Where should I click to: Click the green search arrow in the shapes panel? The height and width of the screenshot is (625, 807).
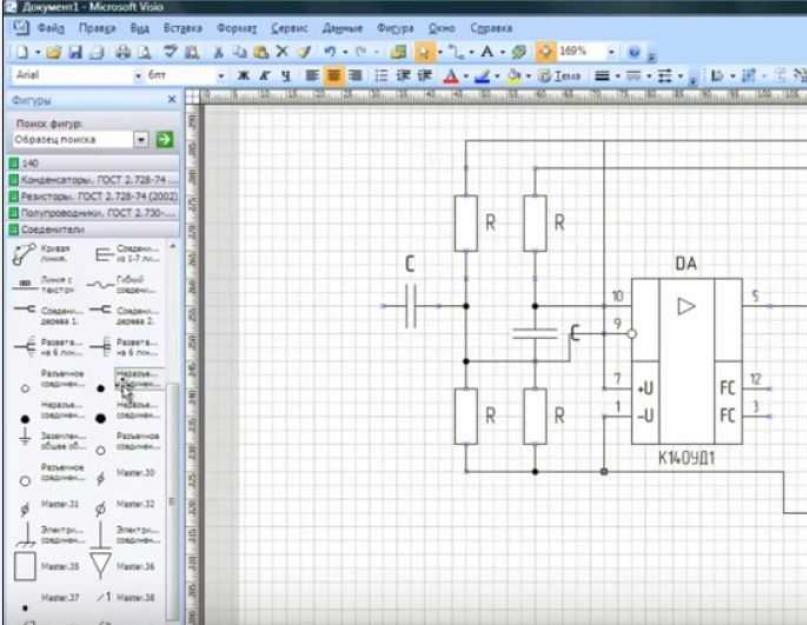[165, 140]
